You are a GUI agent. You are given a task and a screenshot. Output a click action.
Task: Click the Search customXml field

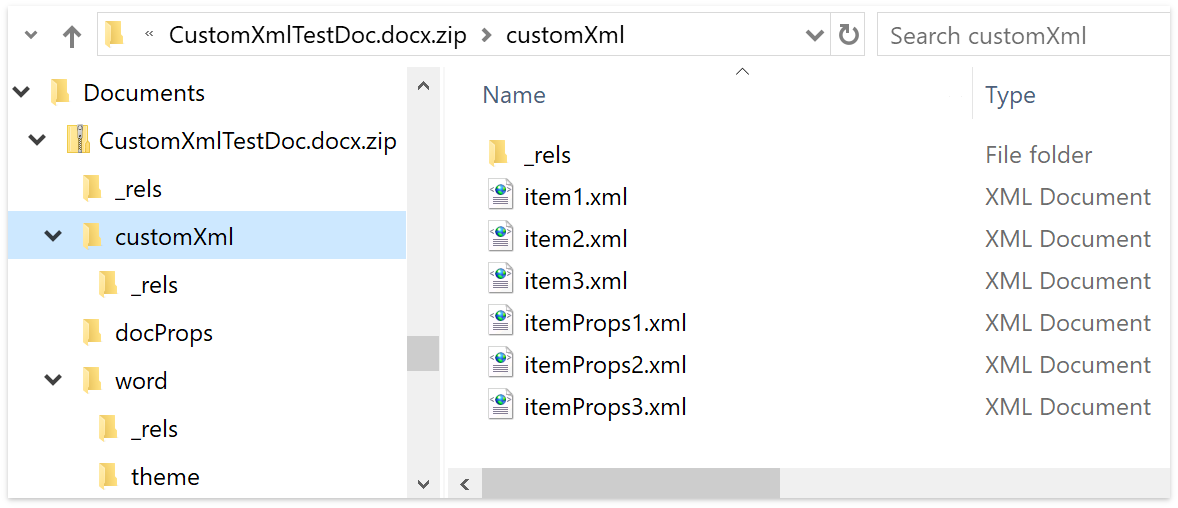click(1020, 36)
